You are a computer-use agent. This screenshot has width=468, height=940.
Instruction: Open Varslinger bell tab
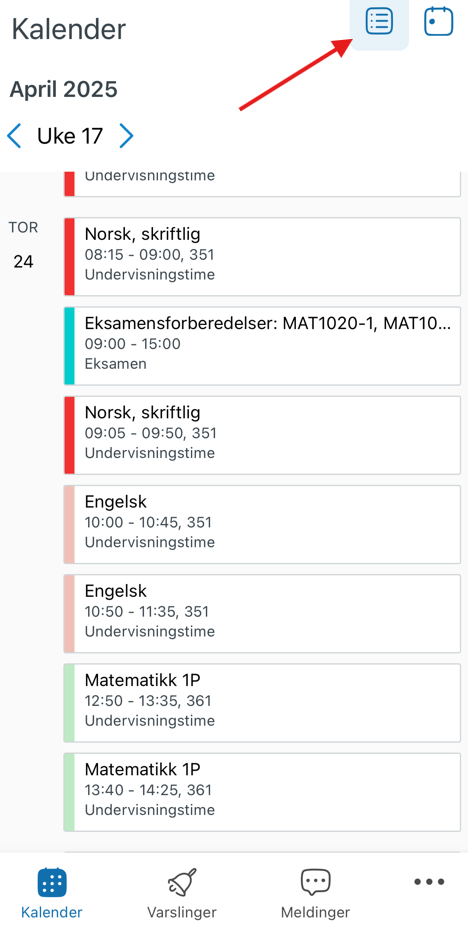tap(182, 894)
